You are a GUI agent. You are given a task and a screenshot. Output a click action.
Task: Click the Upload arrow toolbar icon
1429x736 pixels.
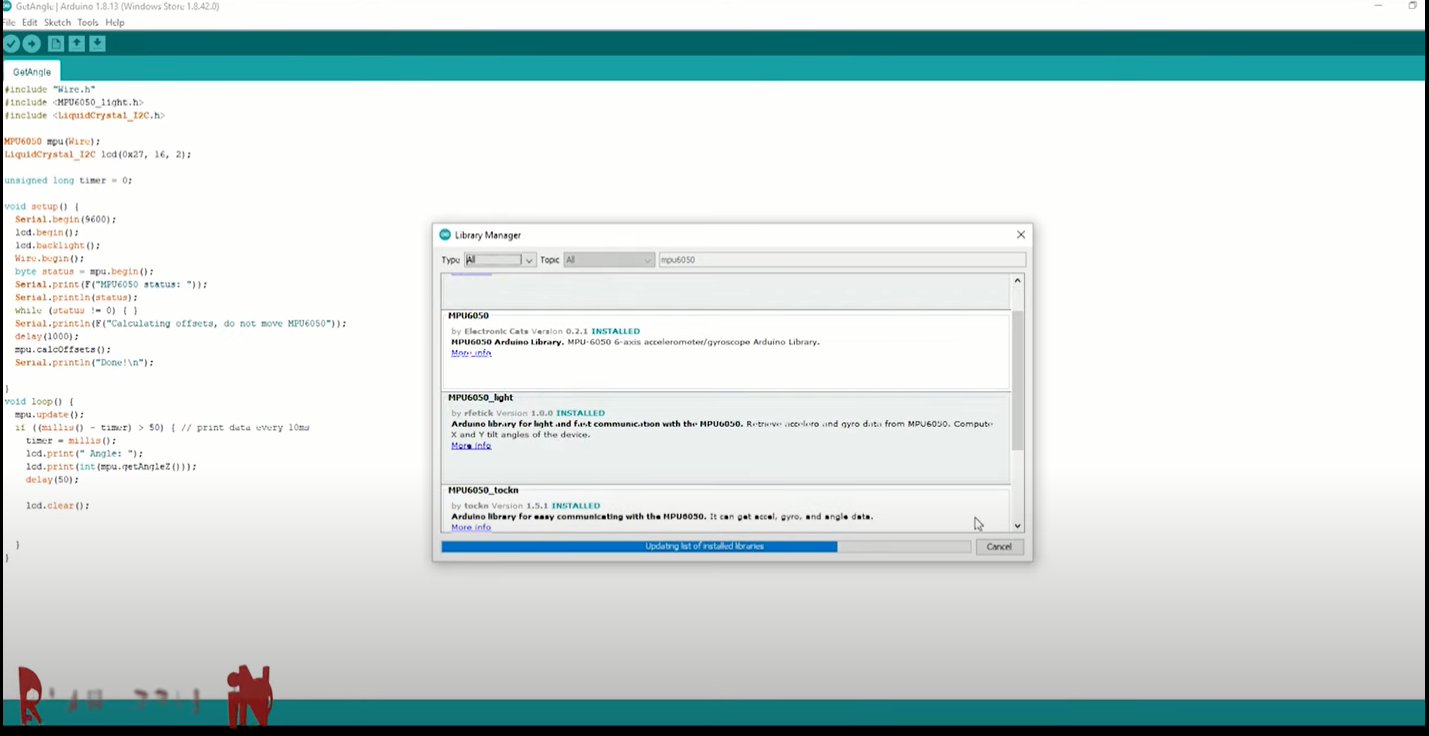pyautogui.click(x=32, y=43)
